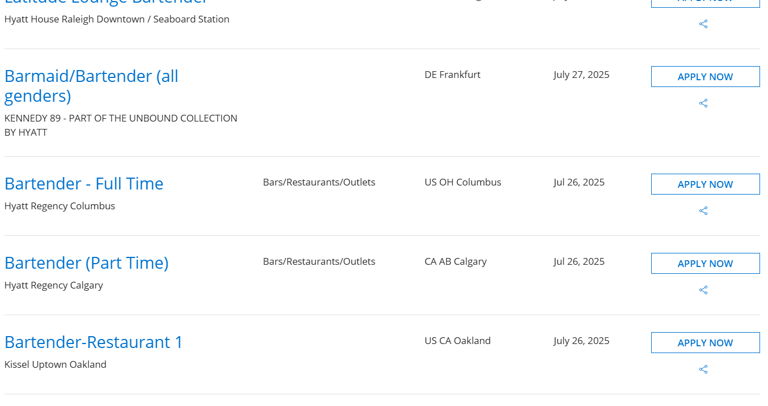768x406 pixels.
Task: Apply now for the Raleigh lounge job
Action: click(705, 3)
